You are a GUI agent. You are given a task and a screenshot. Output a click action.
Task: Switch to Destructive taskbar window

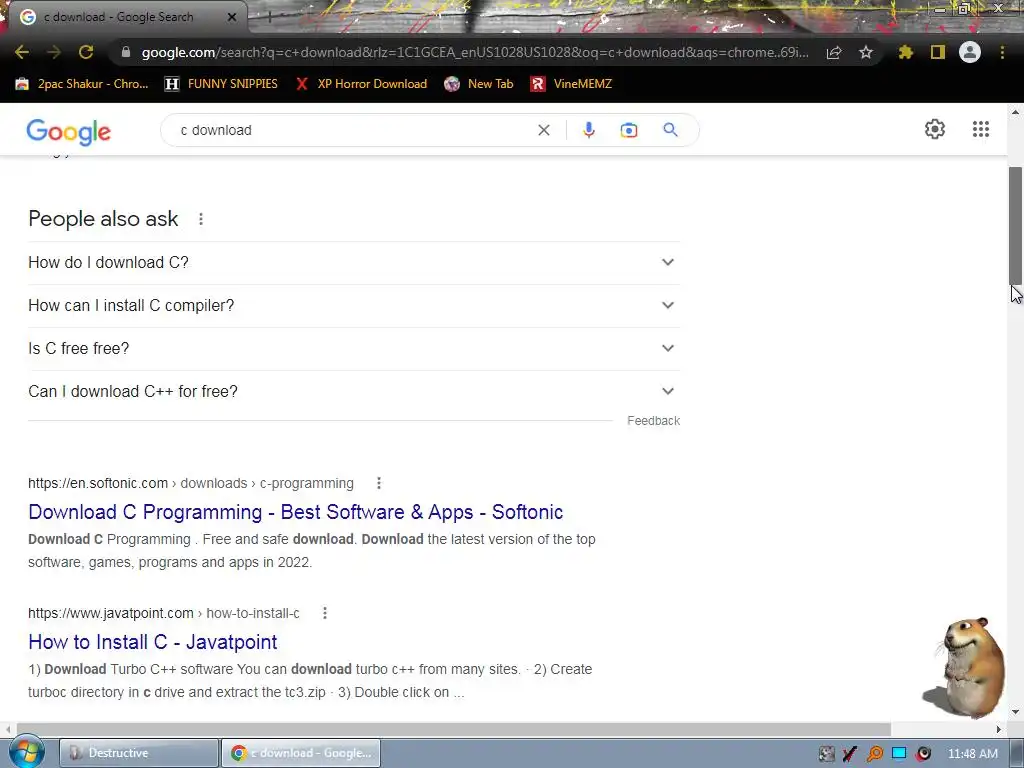click(x=139, y=753)
